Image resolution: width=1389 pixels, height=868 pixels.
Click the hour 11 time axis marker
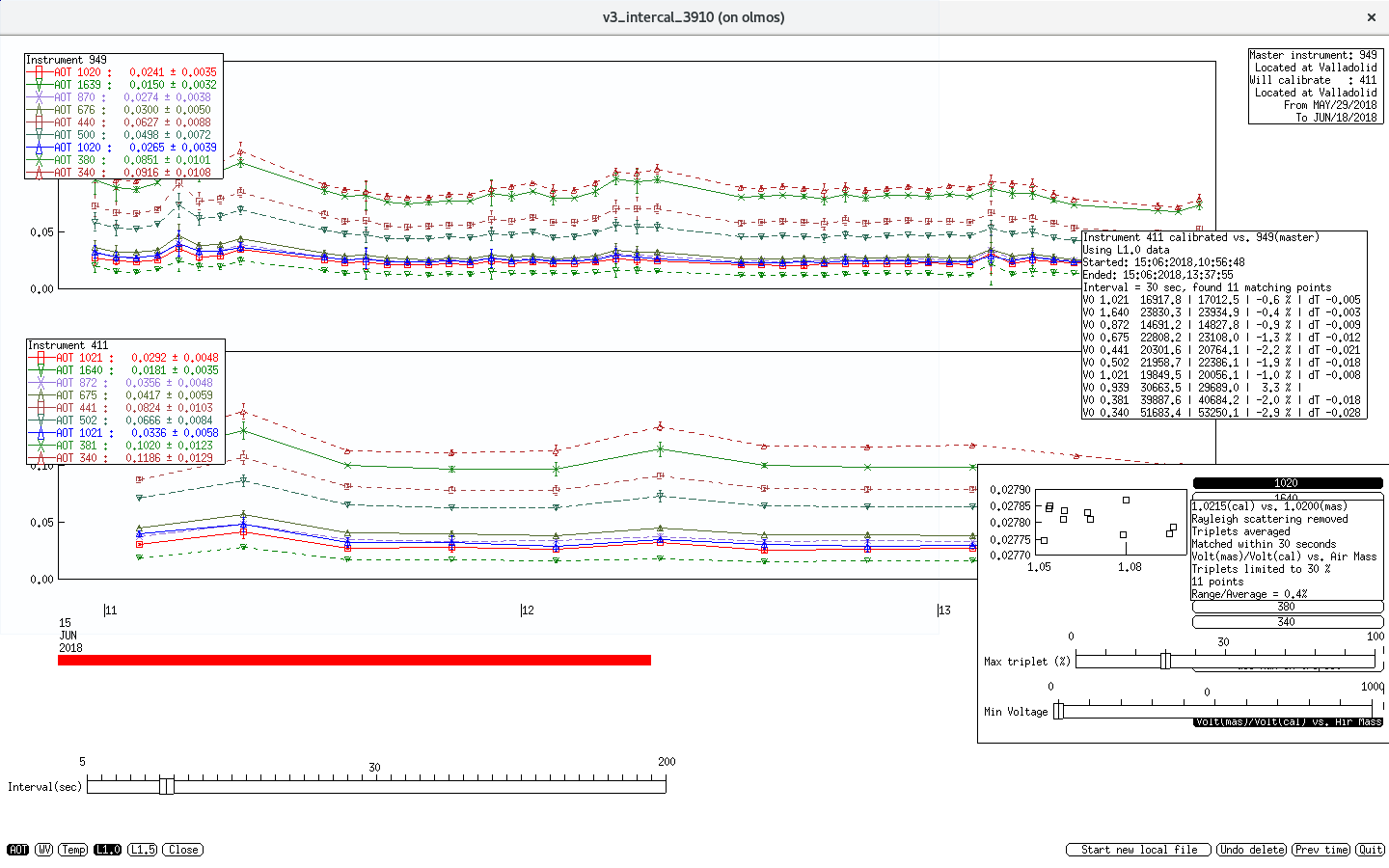[x=110, y=610]
